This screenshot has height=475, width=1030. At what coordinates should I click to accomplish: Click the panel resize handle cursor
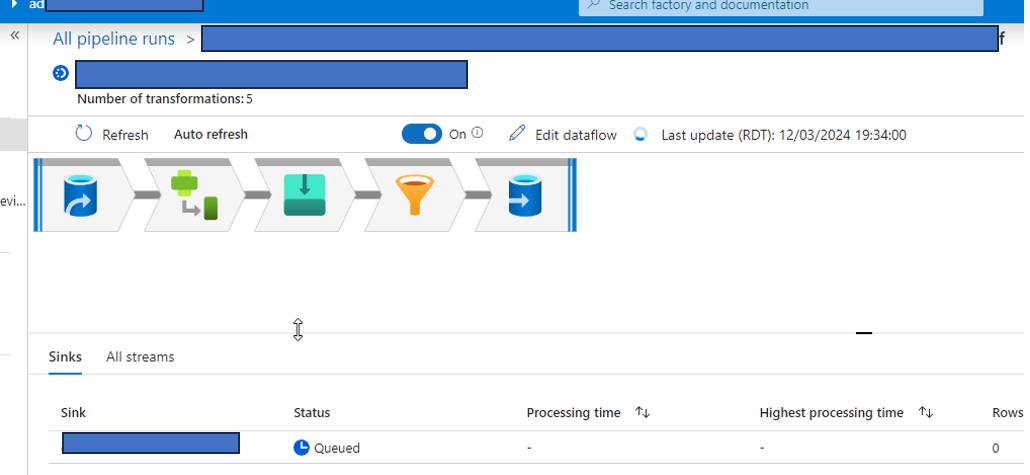click(298, 330)
